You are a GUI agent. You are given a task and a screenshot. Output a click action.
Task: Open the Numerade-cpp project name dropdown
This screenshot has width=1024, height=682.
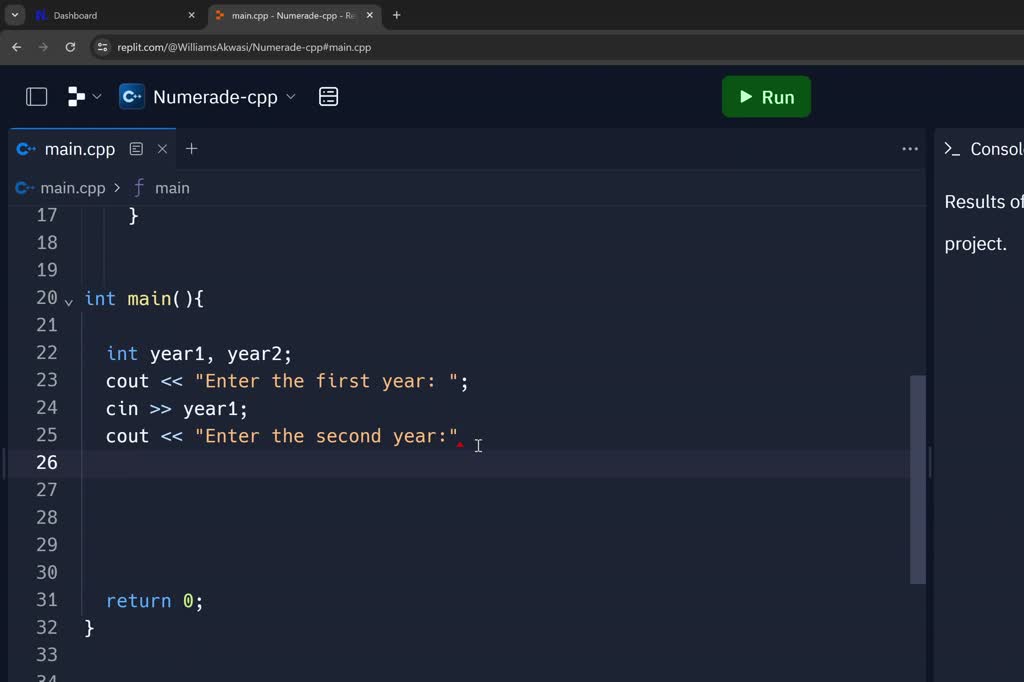coord(224,97)
